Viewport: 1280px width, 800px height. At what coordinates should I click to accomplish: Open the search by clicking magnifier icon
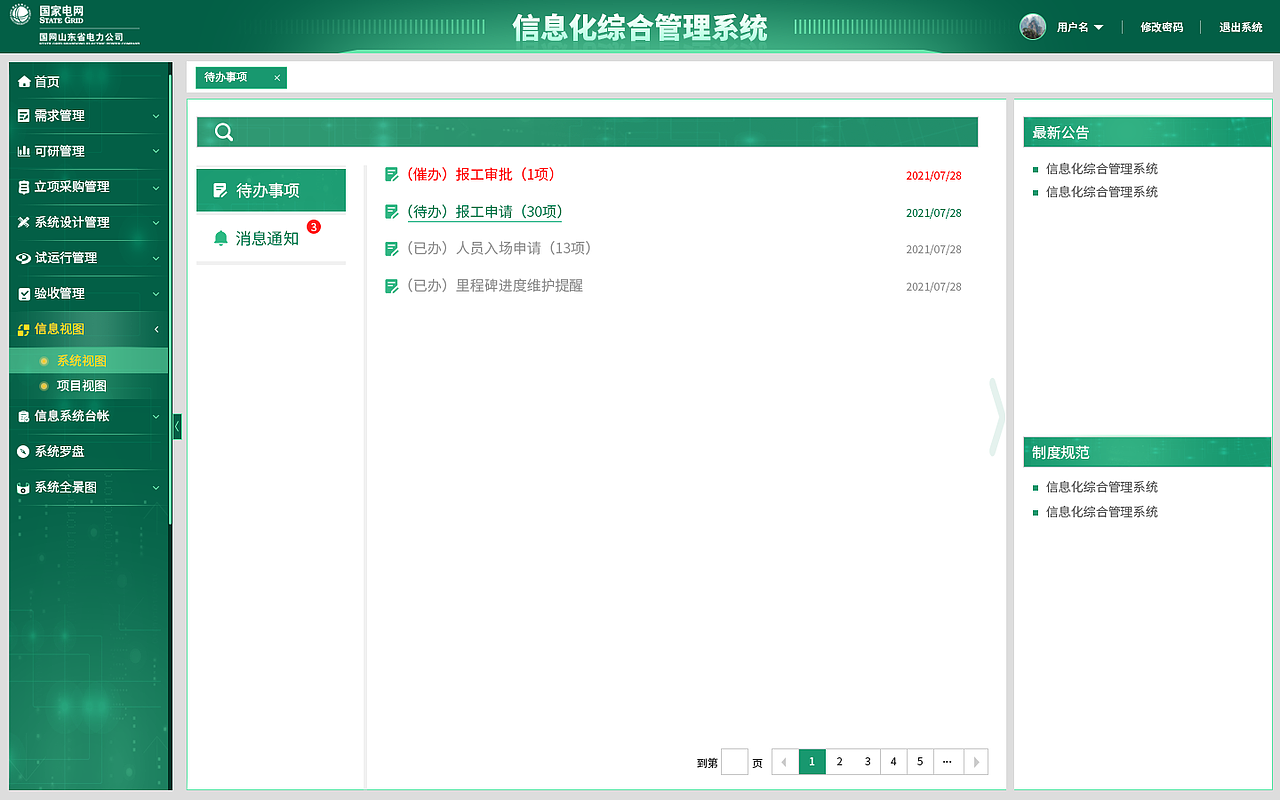[223, 131]
